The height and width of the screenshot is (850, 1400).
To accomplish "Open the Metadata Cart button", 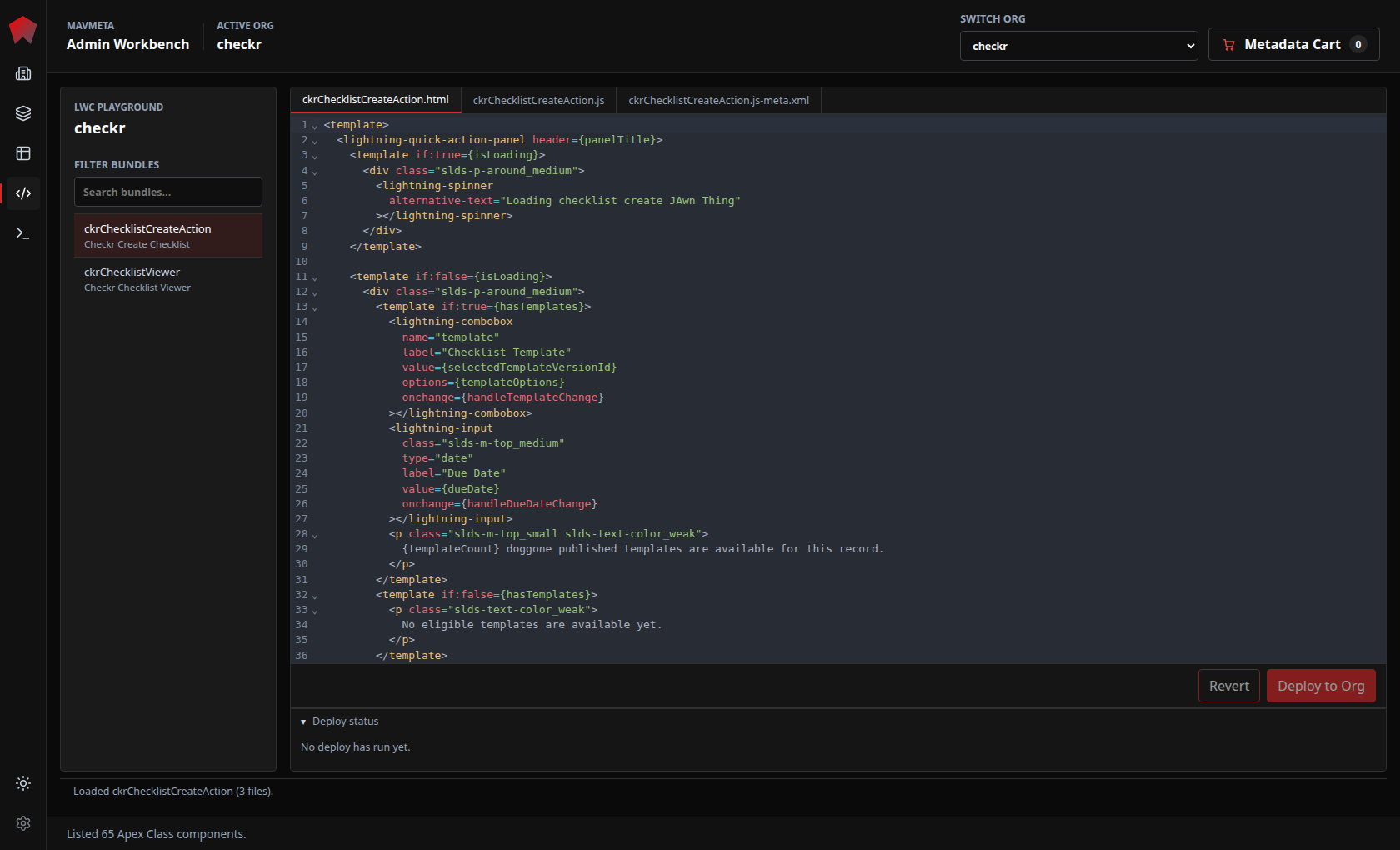I will click(x=1293, y=45).
